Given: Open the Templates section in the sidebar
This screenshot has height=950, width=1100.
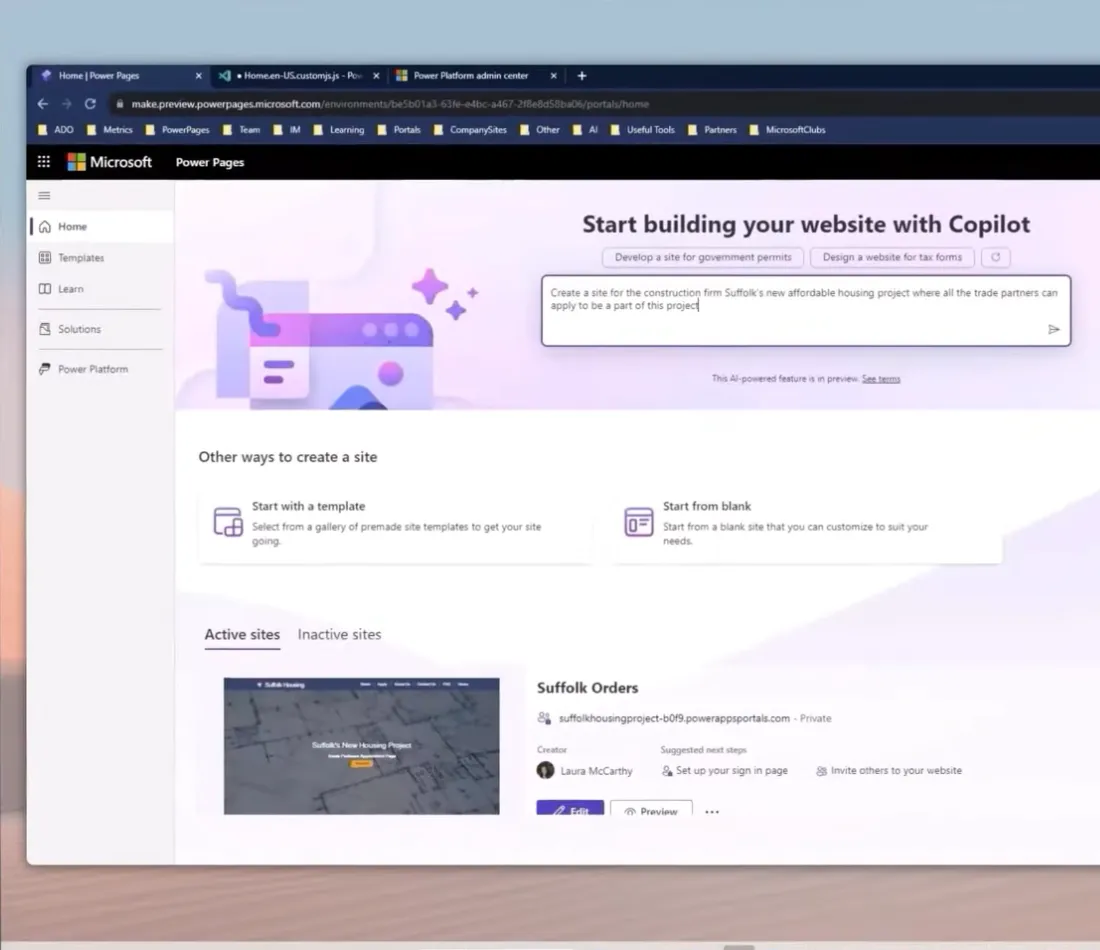Looking at the screenshot, I should pyautogui.click(x=81, y=257).
